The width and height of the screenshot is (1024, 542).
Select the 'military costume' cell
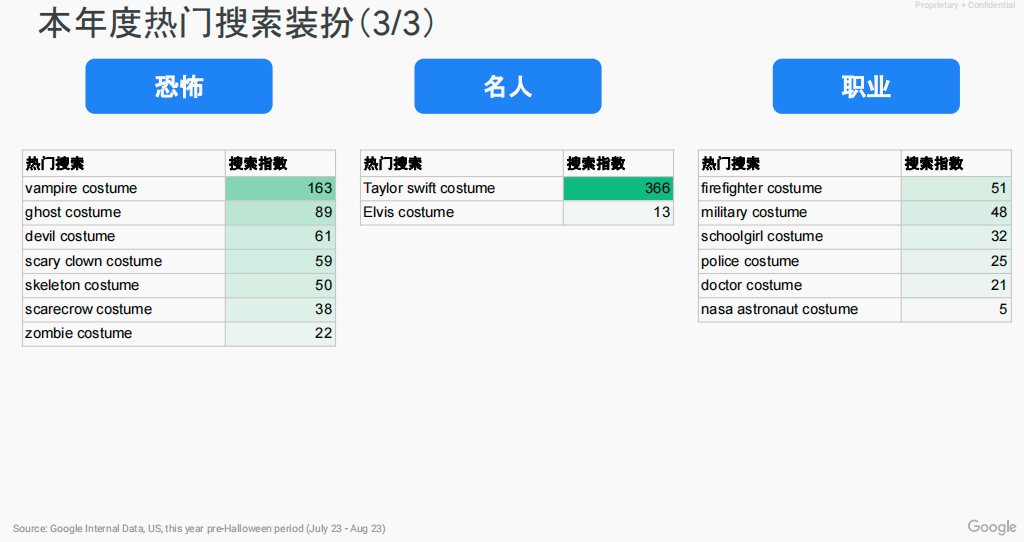[x=800, y=212]
